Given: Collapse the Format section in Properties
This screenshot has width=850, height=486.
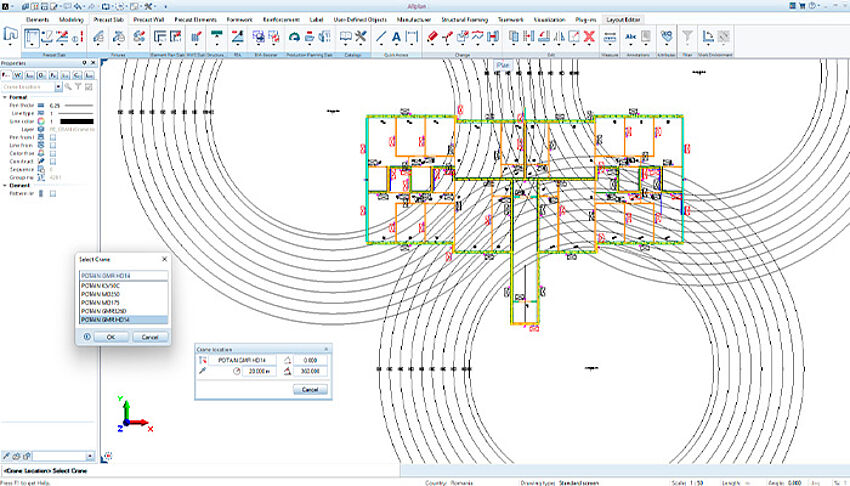Looking at the screenshot, I should tap(4, 97).
